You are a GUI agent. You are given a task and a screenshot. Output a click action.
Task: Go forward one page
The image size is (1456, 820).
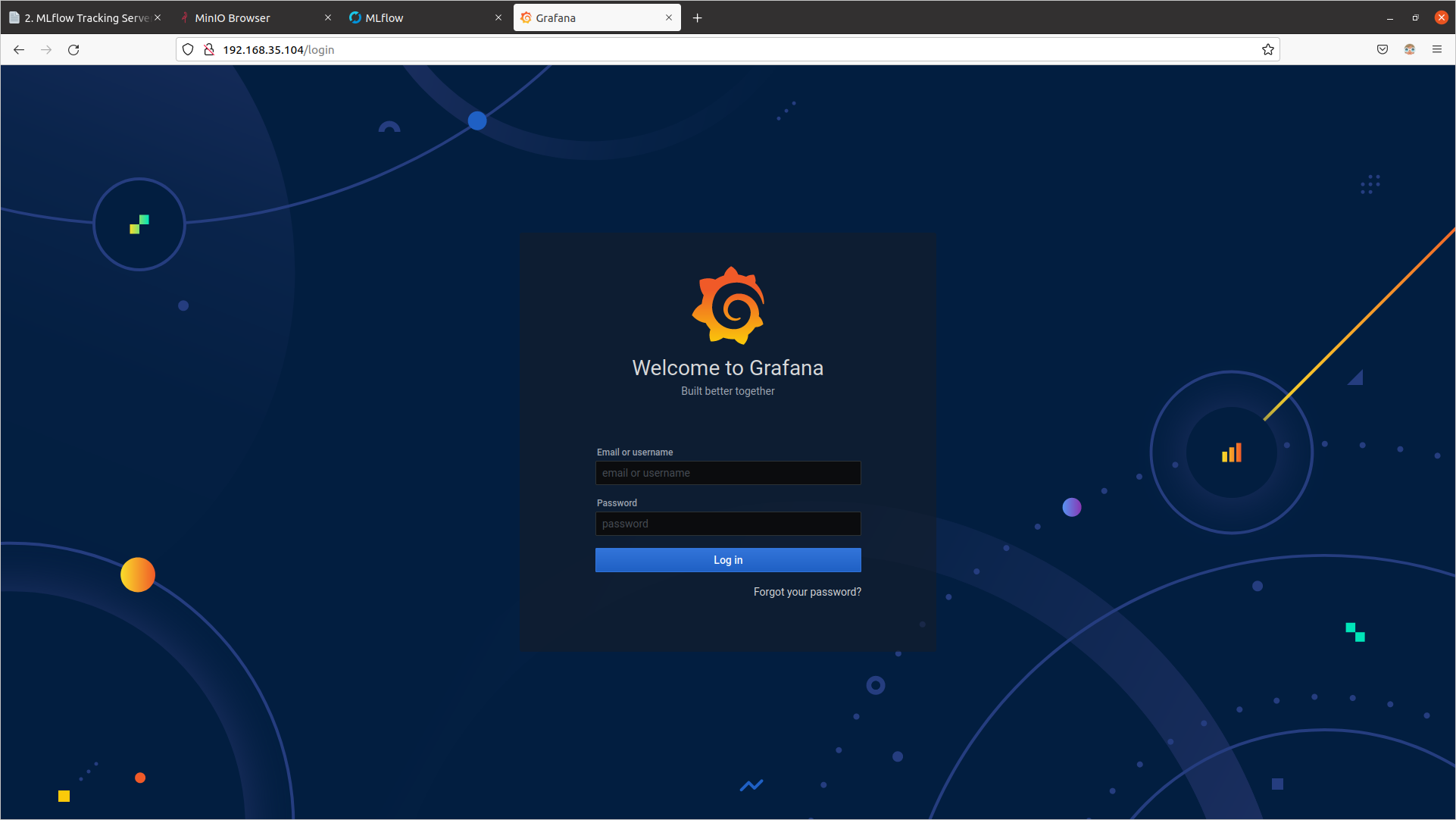point(46,49)
